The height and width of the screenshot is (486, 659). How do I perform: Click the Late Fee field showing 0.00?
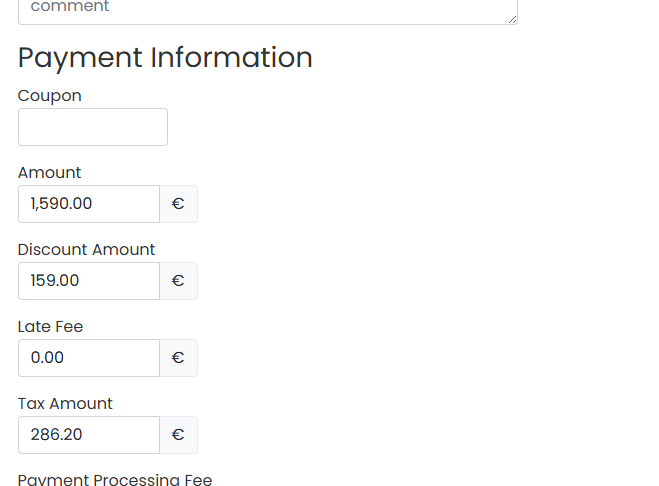pos(89,358)
